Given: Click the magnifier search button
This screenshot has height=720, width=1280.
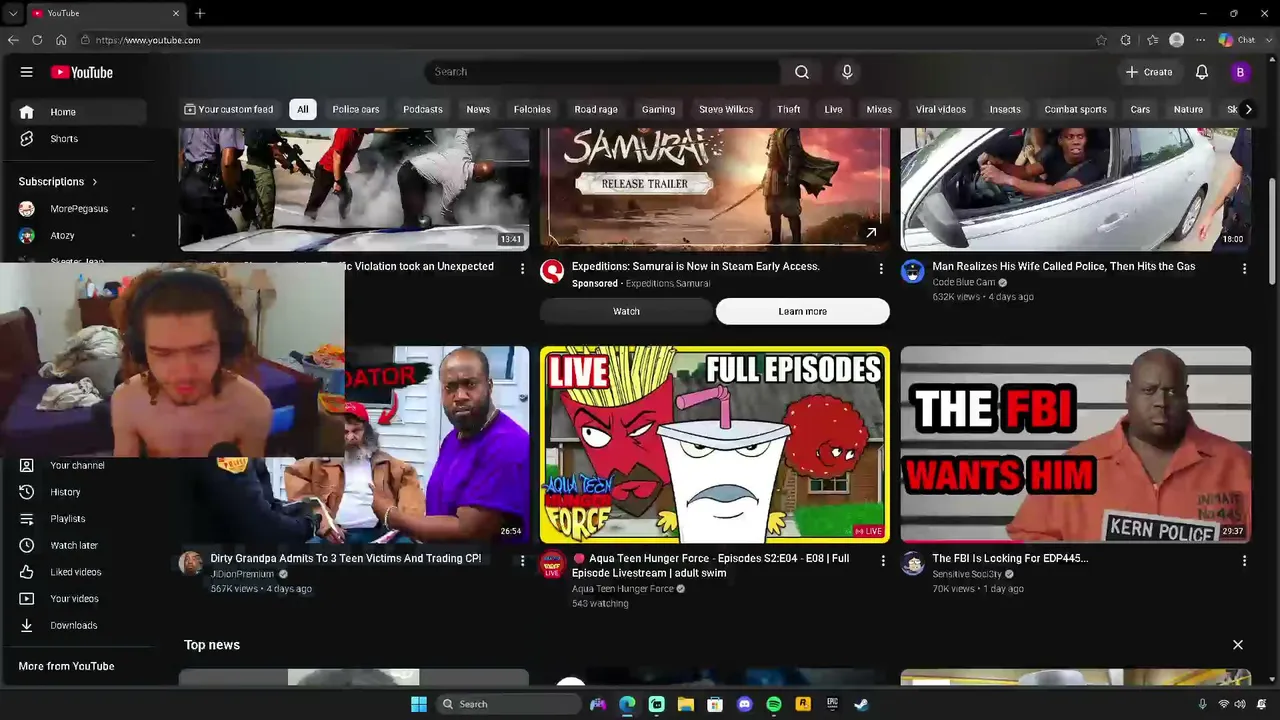Looking at the screenshot, I should (x=802, y=72).
